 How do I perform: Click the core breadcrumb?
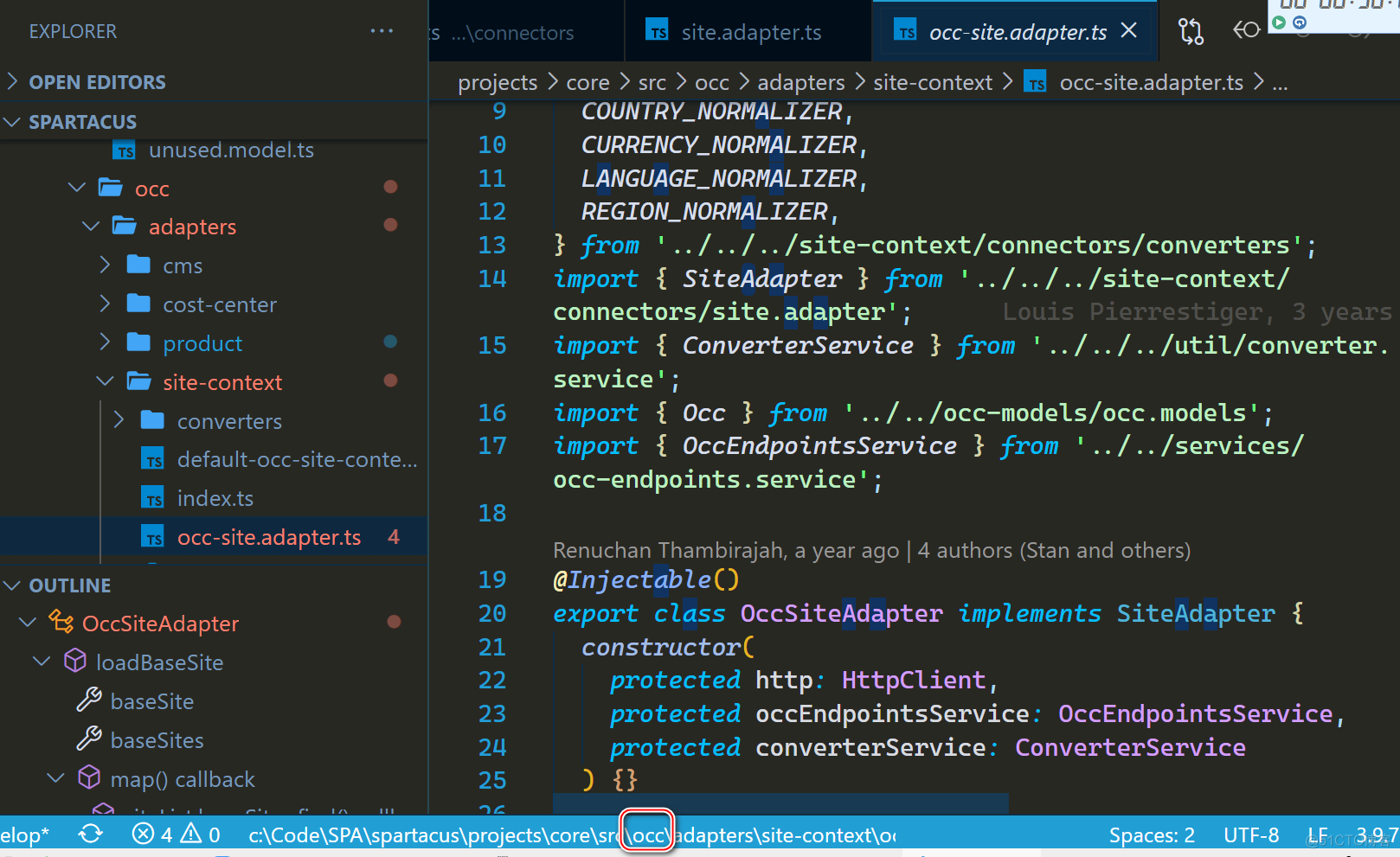tap(588, 82)
